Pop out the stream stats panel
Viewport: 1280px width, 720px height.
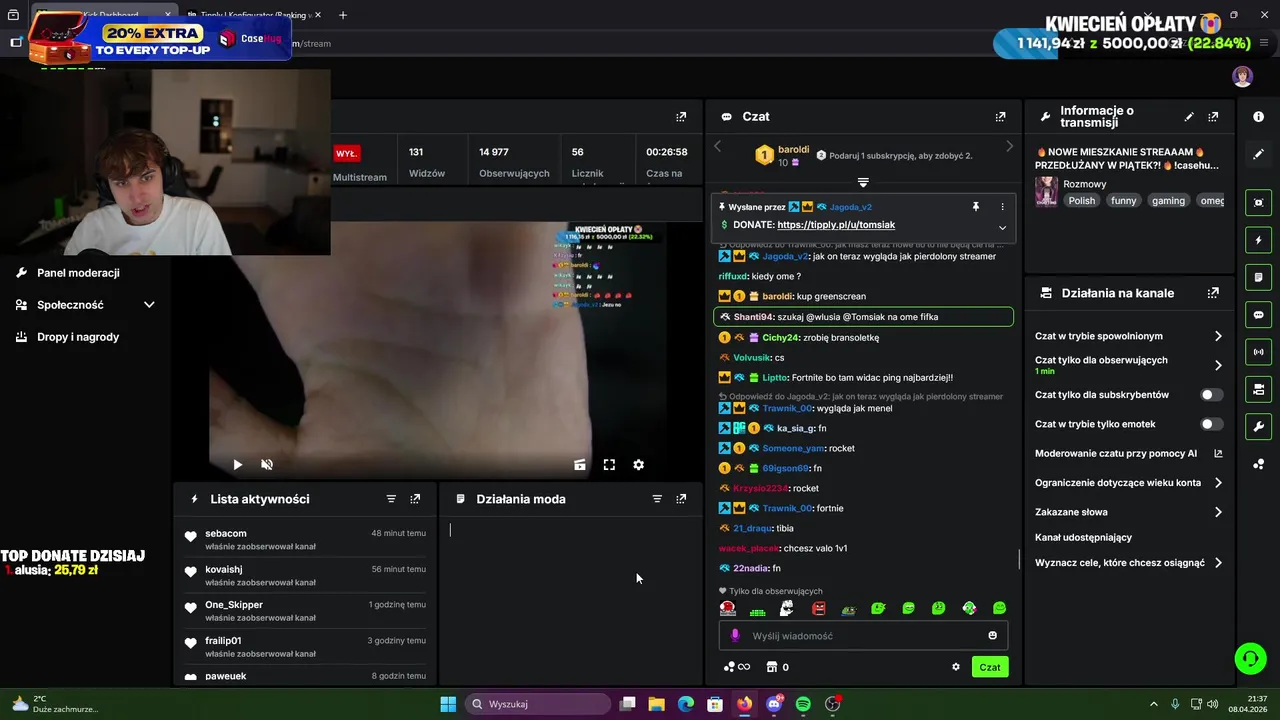[x=681, y=117]
